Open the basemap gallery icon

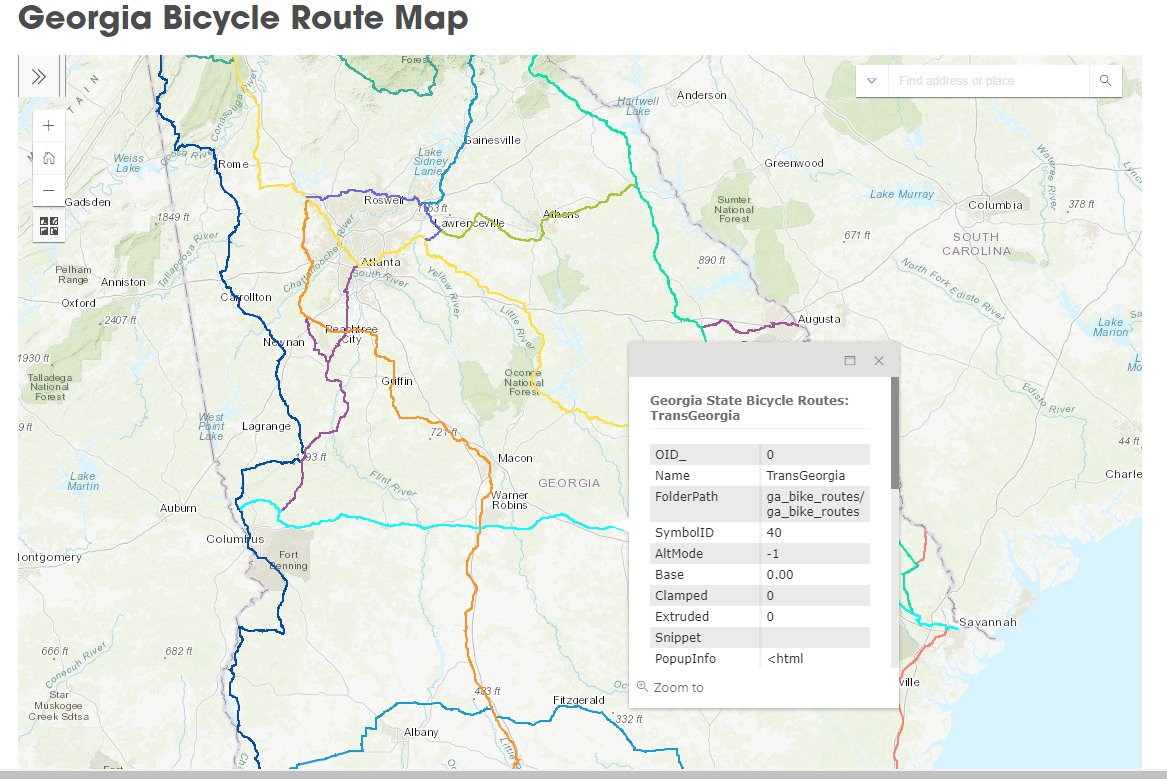click(x=48, y=227)
